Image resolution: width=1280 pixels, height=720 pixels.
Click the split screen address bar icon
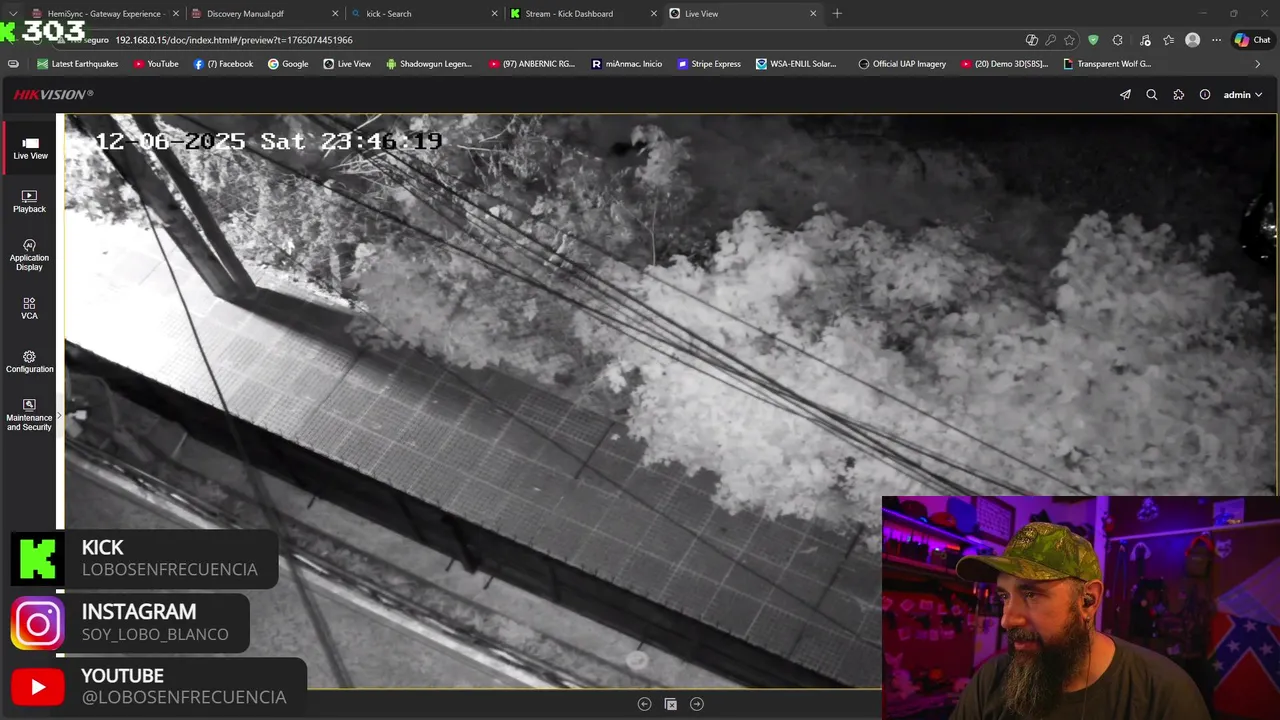(x=1032, y=40)
